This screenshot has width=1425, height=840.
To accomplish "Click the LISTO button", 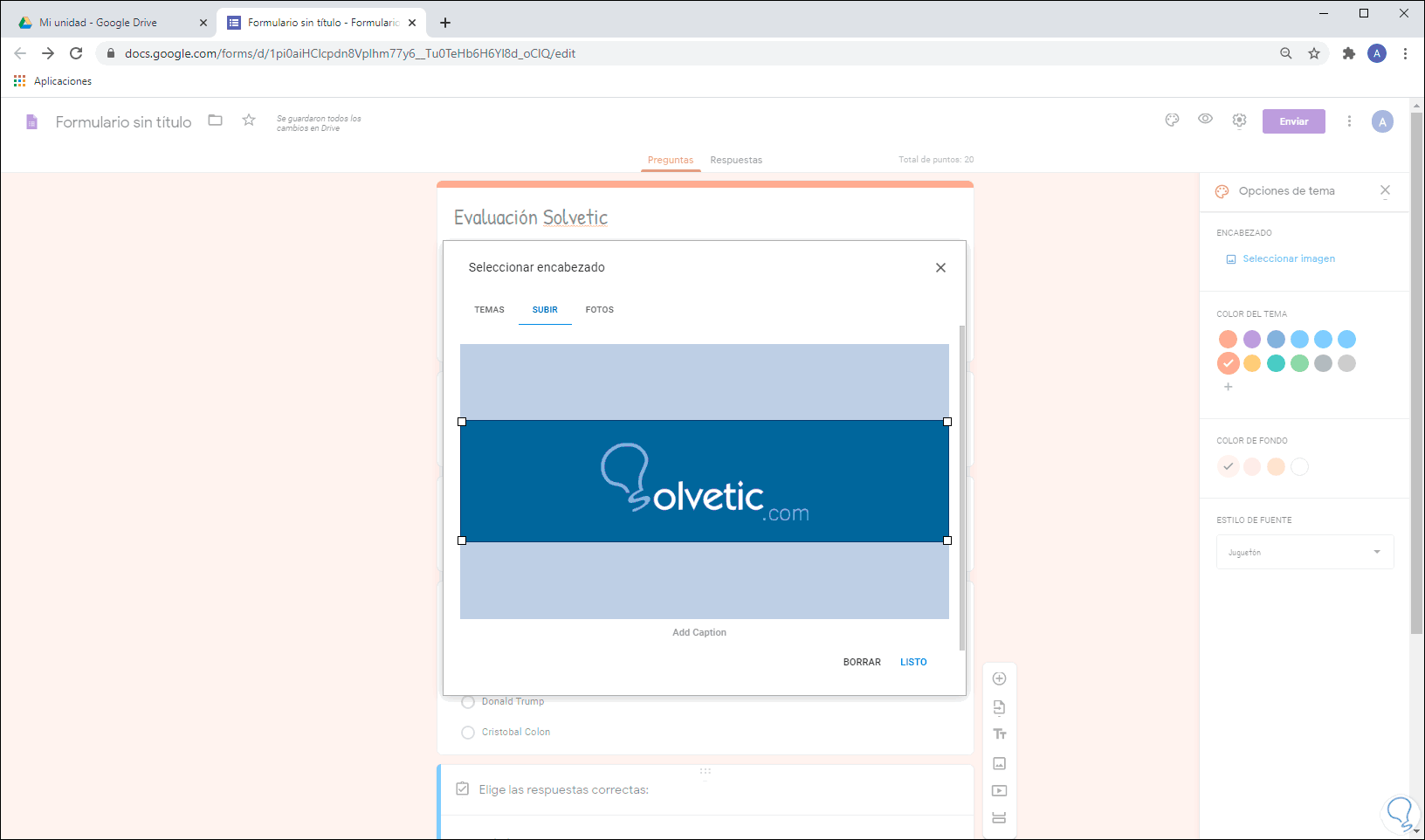I will click(913, 662).
